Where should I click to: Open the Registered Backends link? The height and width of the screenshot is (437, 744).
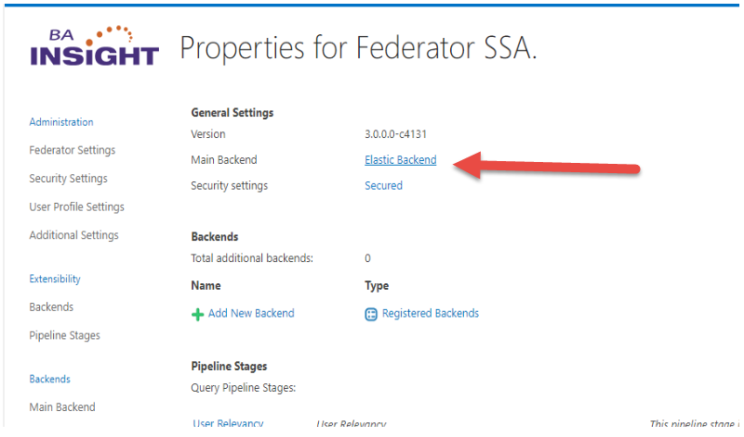430,314
